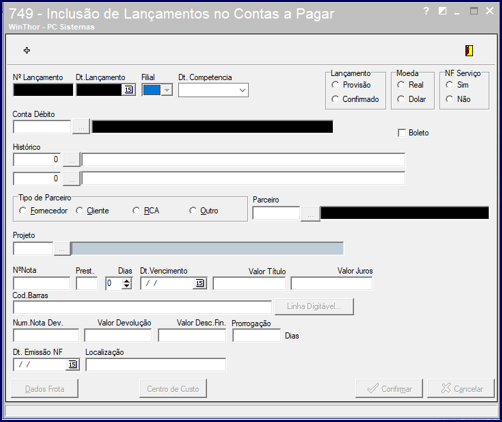Focus the Prorrogação days field
This screenshot has height=422, width=502.
click(x=257, y=335)
